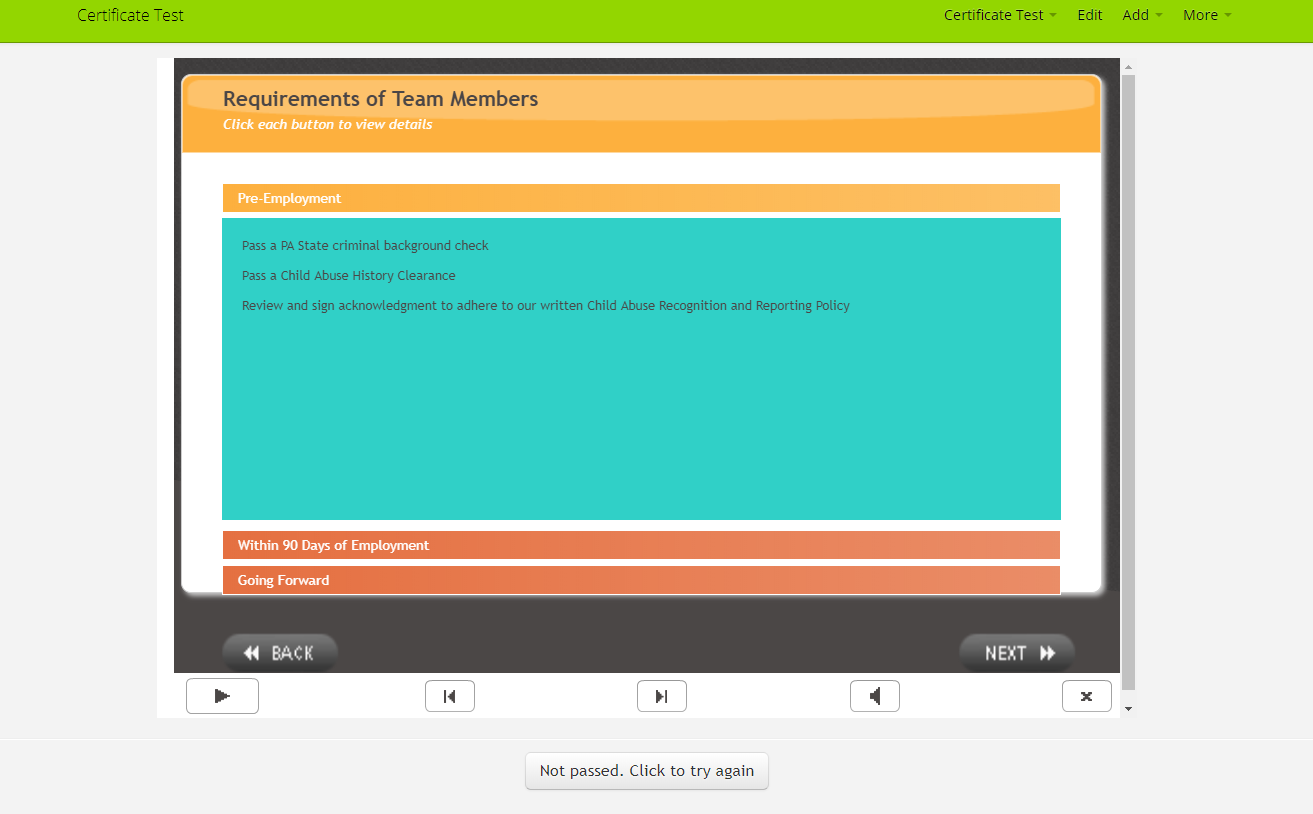Click Edit in the top menu
This screenshot has width=1313, height=814.
1089,15
